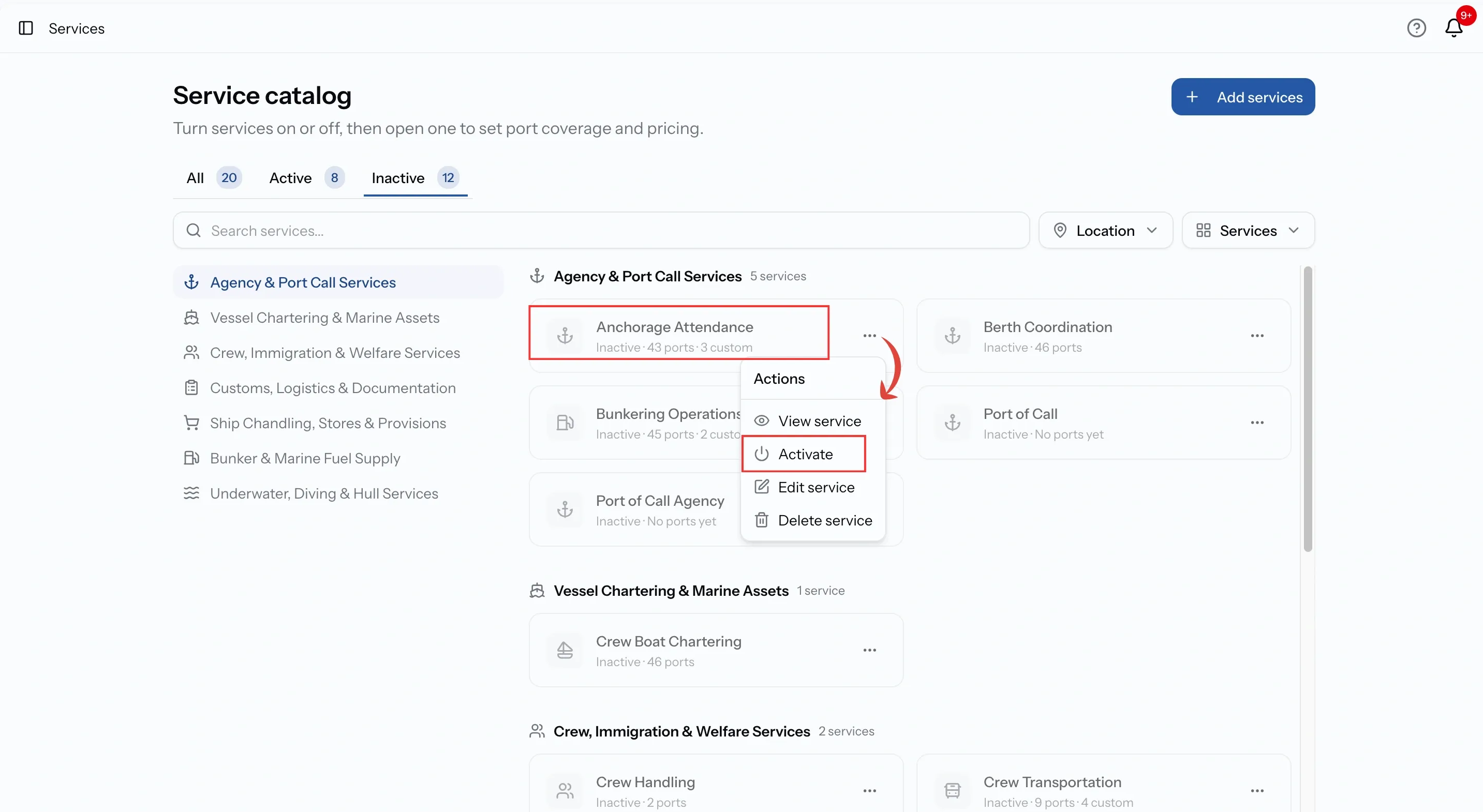Click the Crew Transportation bus icon
This screenshot has width=1483, height=812.
952,791
